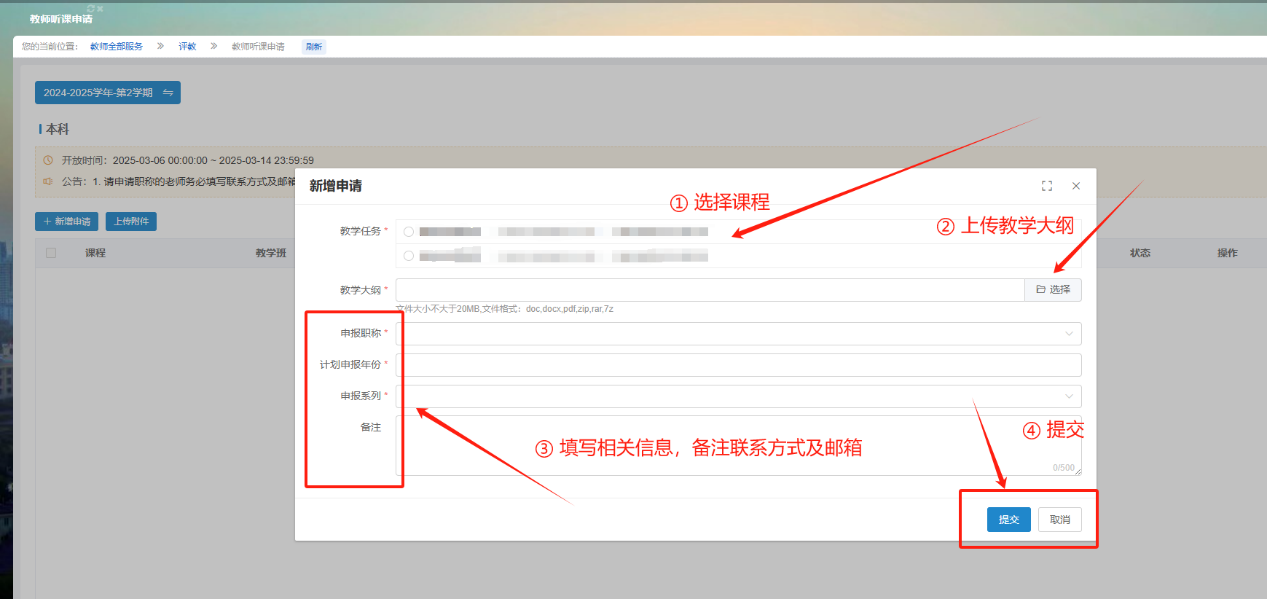This screenshot has height=599, width=1267.
Task: Expand the 申报系列 dropdown
Action: (738, 396)
